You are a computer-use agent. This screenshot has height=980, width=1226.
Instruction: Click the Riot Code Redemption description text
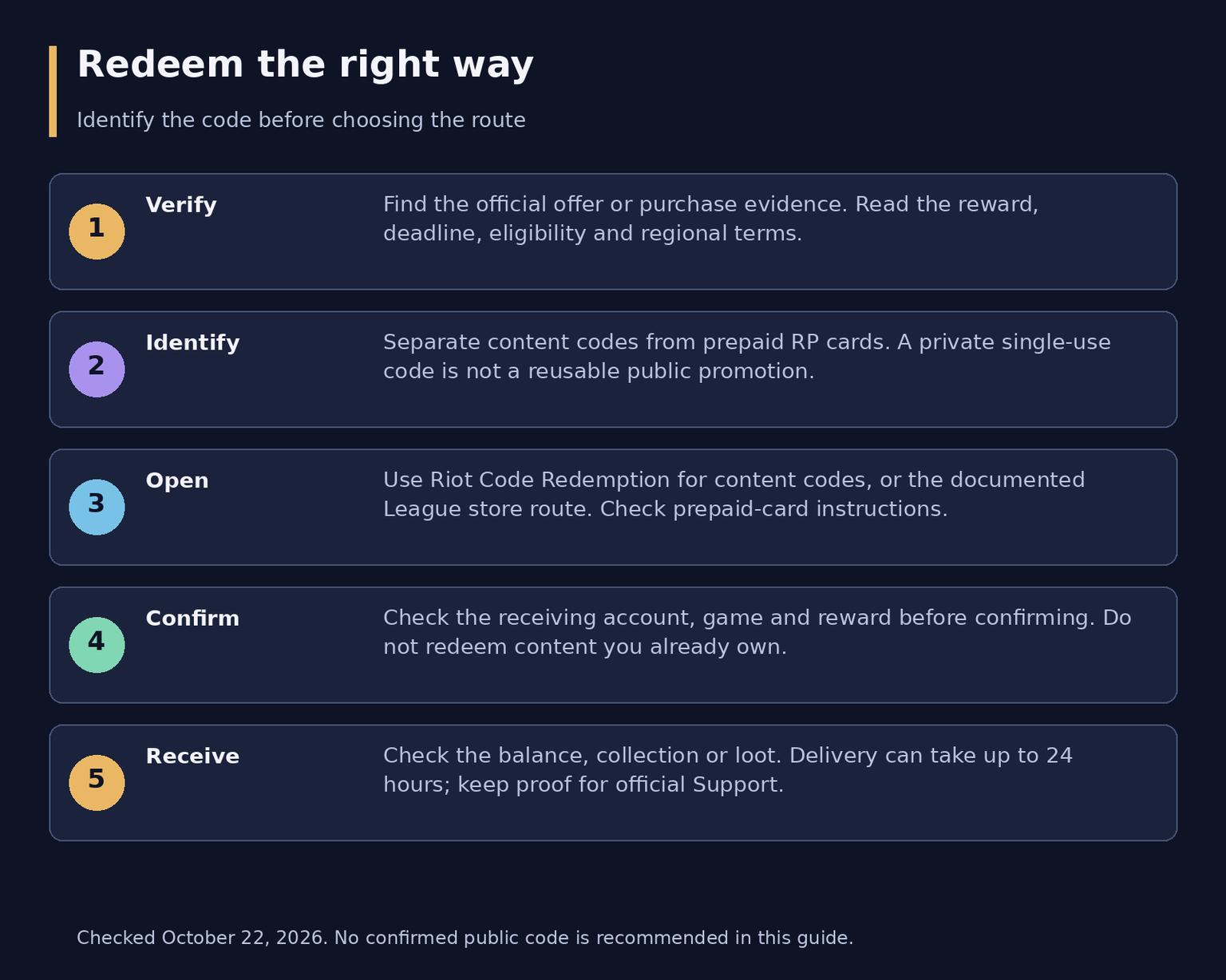coord(734,495)
